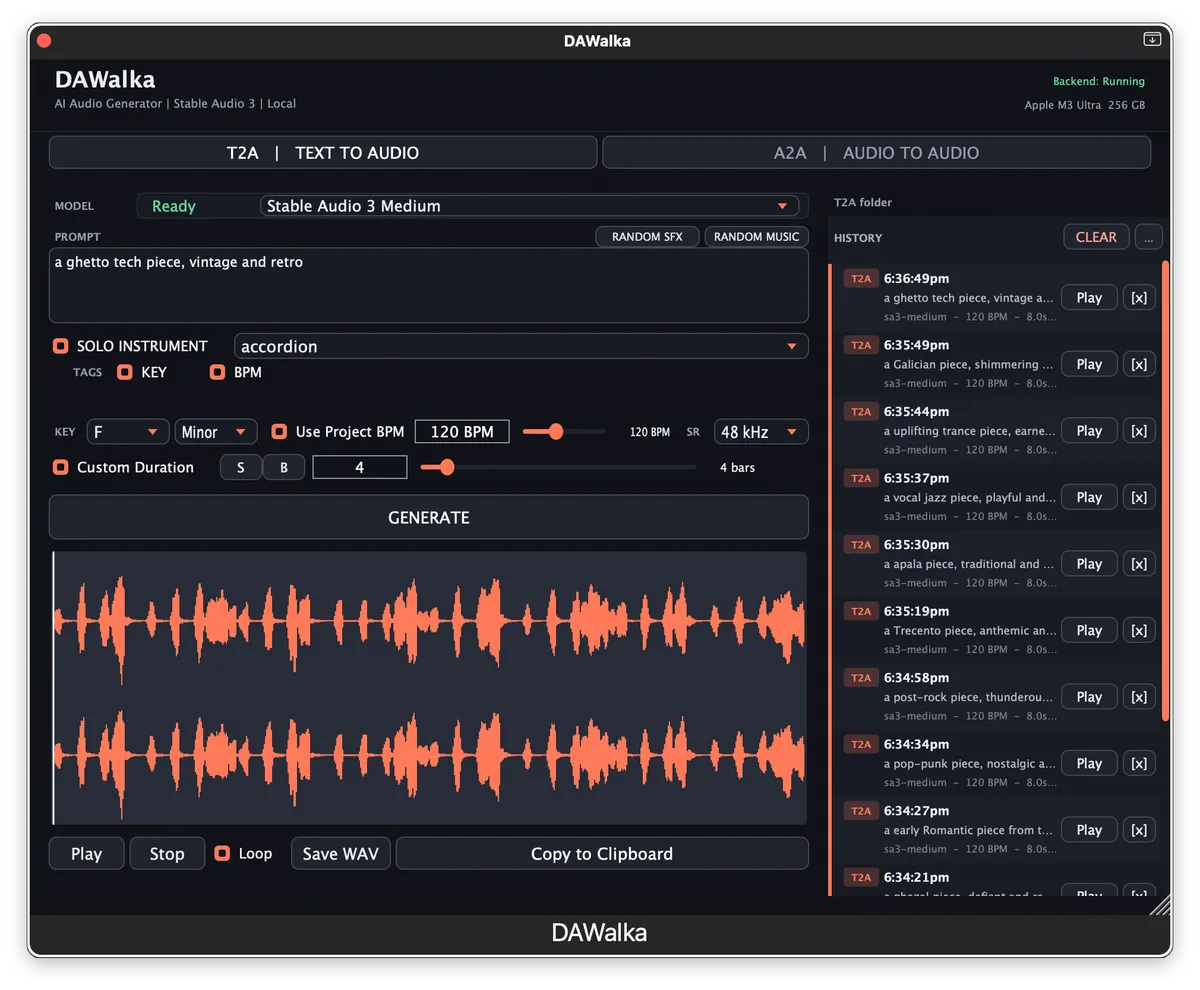This screenshot has height=990, width=1200.
Task: Select bars (B) duration mode
Action: tap(284, 467)
